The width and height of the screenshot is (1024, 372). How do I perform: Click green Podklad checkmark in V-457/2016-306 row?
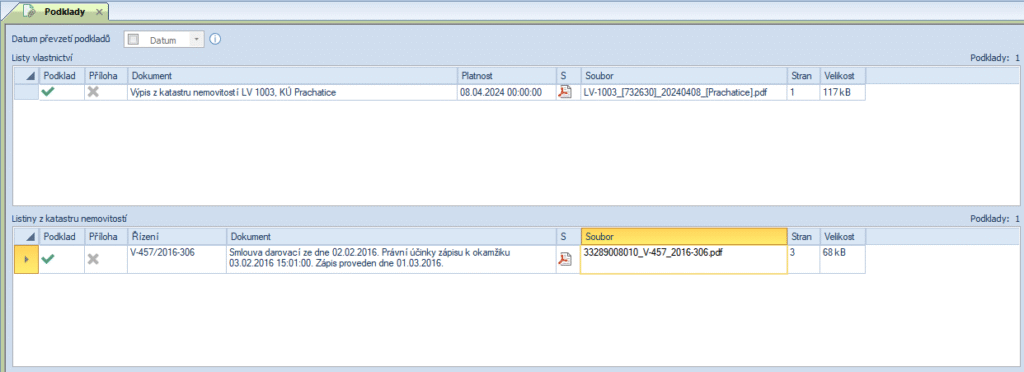tap(48, 259)
